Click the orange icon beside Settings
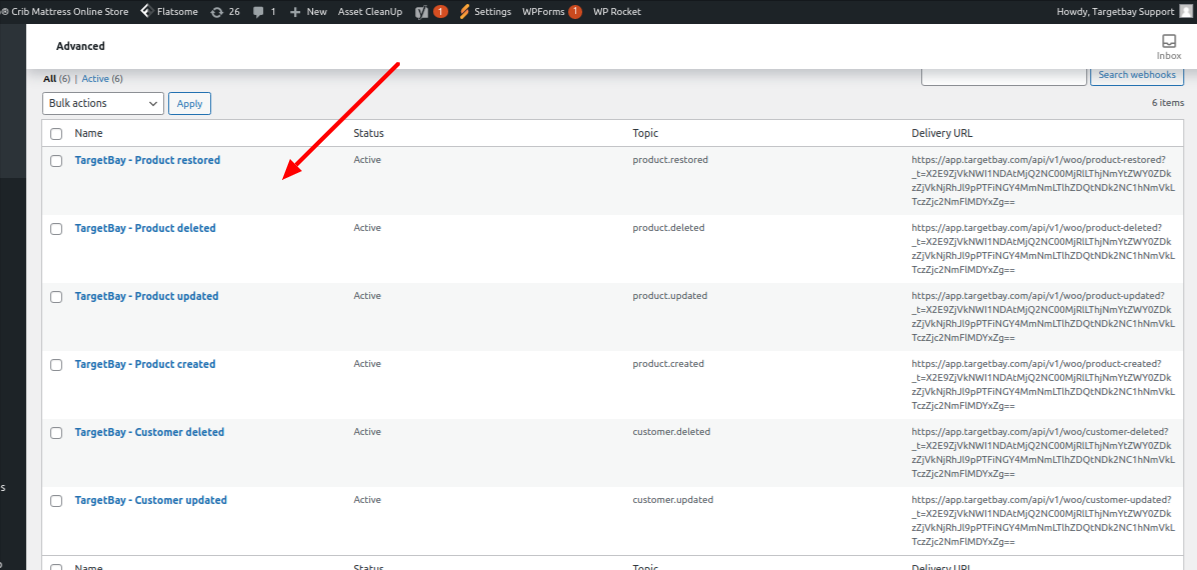This screenshot has width=1197, height=570. point(463,11)
